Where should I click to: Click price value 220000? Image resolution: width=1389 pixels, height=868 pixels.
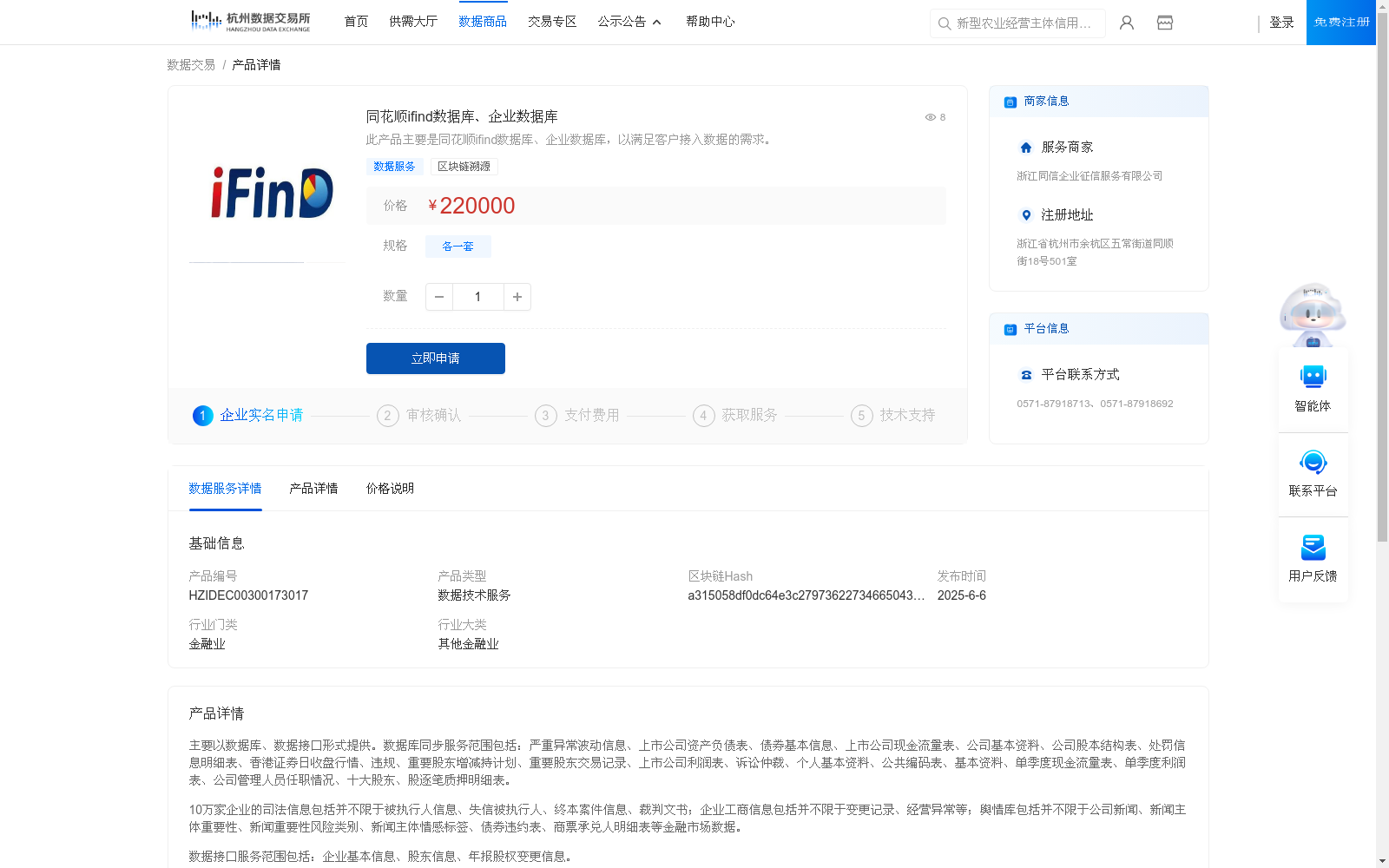coord(477,206)
